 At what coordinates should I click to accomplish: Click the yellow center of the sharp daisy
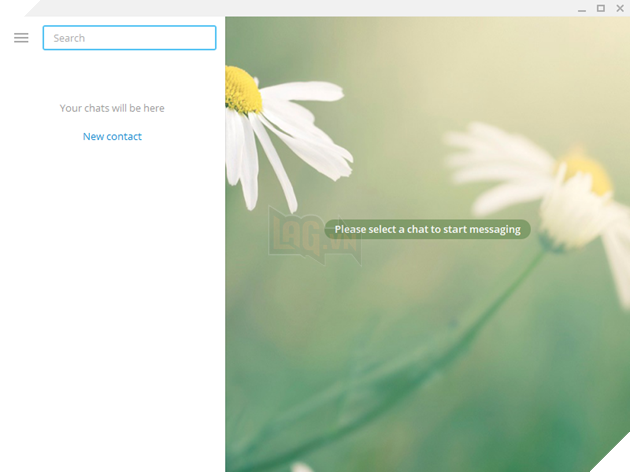tap(242, 89)
